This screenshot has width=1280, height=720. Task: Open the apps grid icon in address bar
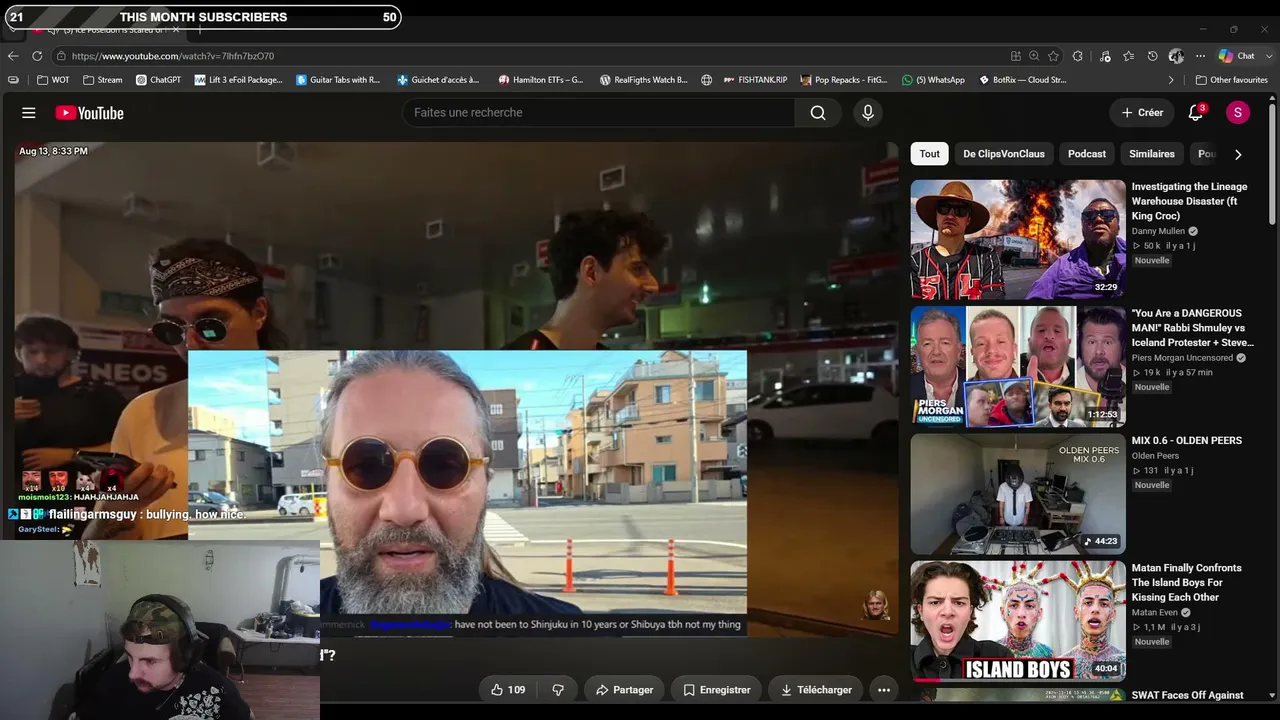pos(1016,56)
